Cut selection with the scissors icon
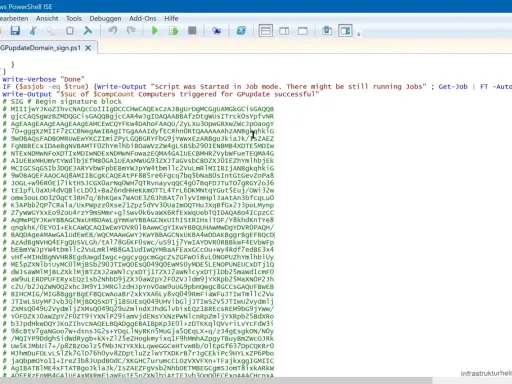This screenshot has height=384, width=512. point(33,31)
